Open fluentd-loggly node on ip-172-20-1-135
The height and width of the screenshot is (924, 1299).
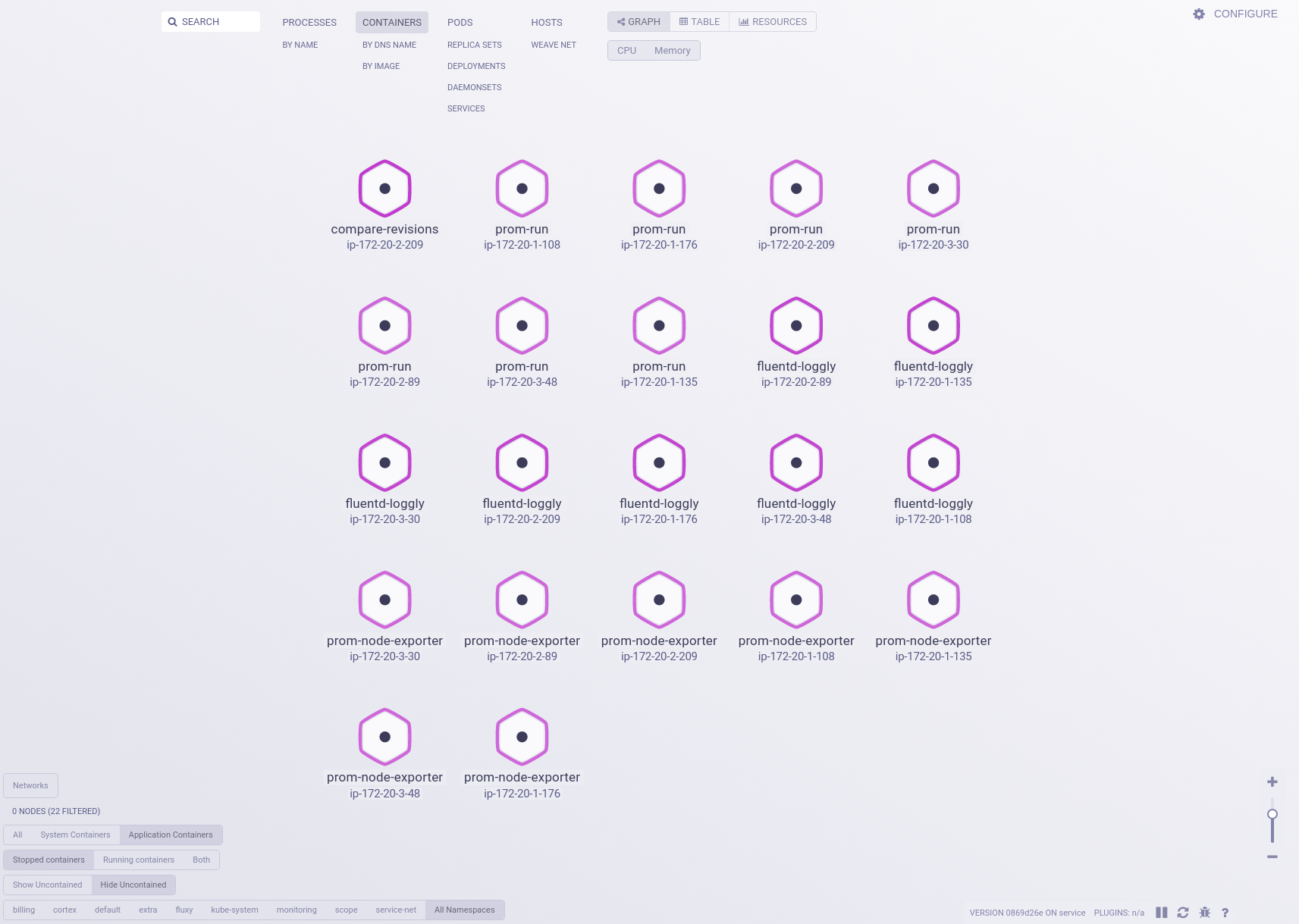[x=933, y=326]
